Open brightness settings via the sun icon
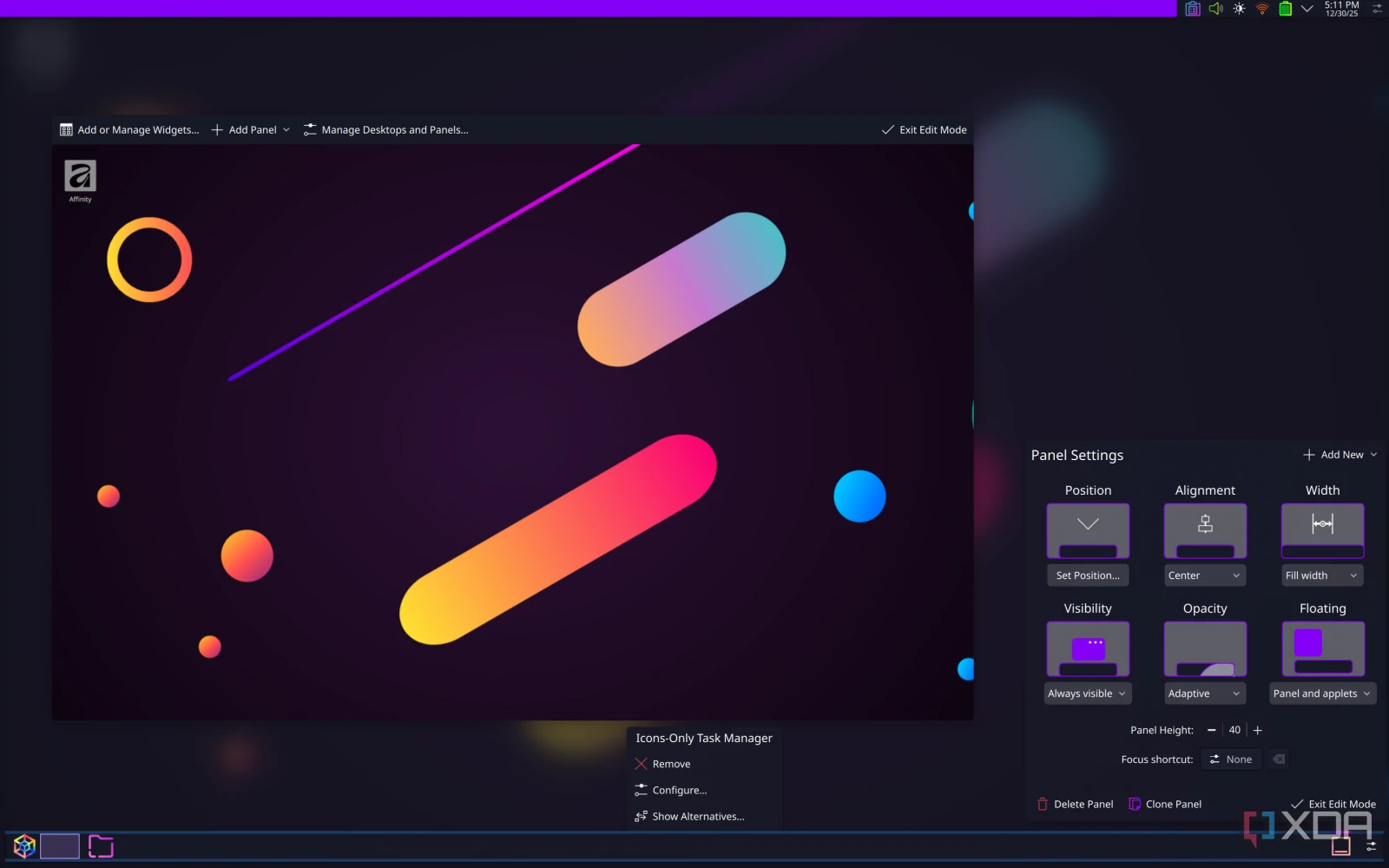The width and height of the screenshot is (1389, 868). pyautogui.click(x=1238, y=9)
